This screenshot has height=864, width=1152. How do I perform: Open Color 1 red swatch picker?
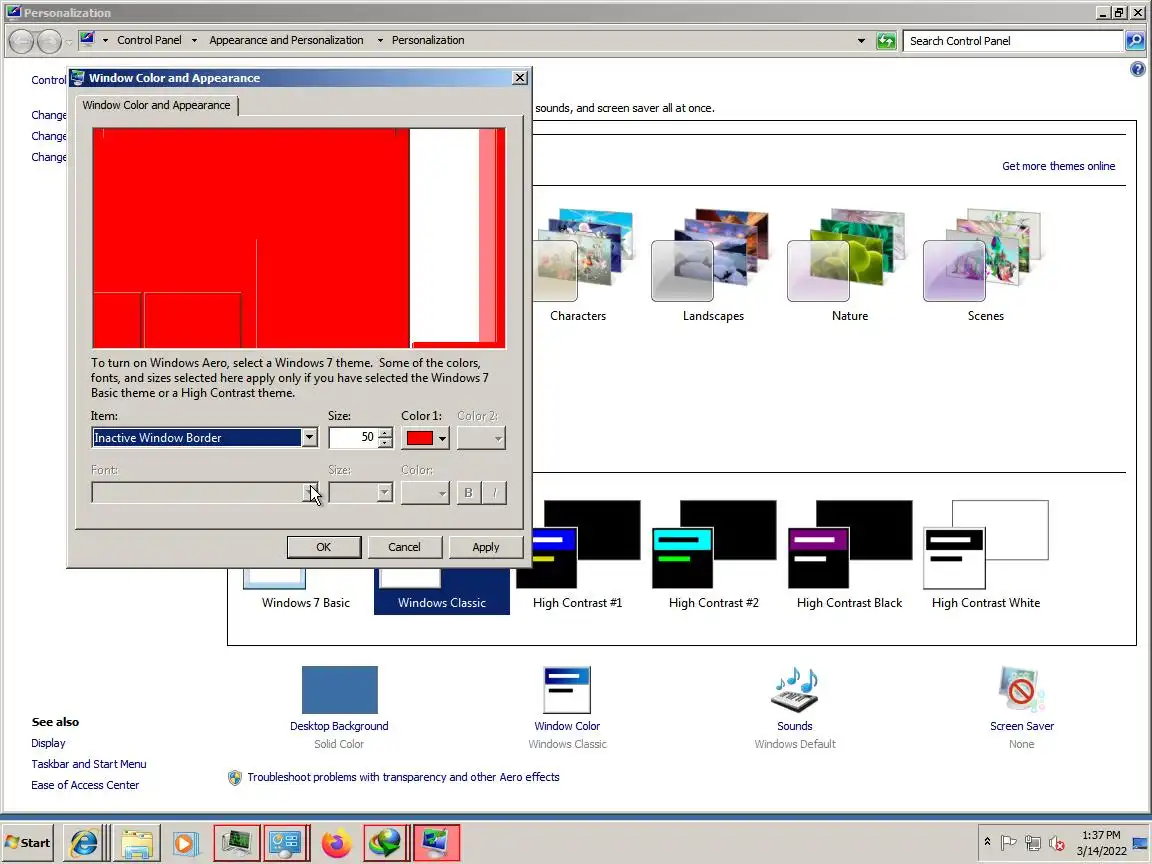pyautogui.click(x=425, y=438)
